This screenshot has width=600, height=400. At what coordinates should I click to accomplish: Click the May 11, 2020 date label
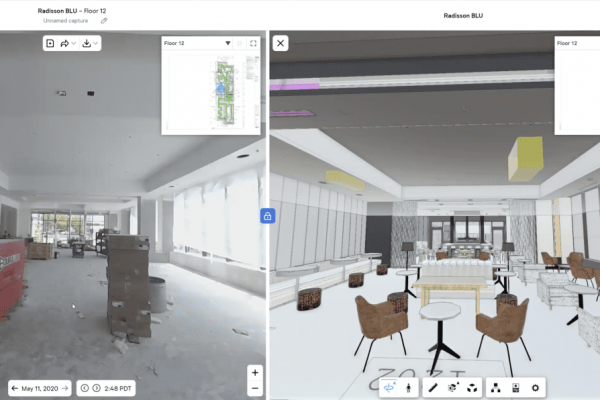40,388
